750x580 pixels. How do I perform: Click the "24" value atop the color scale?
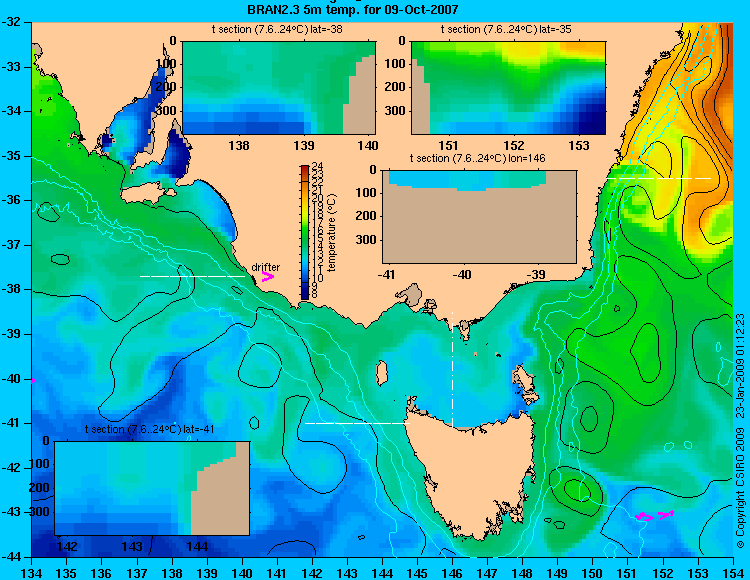[317, 166]
